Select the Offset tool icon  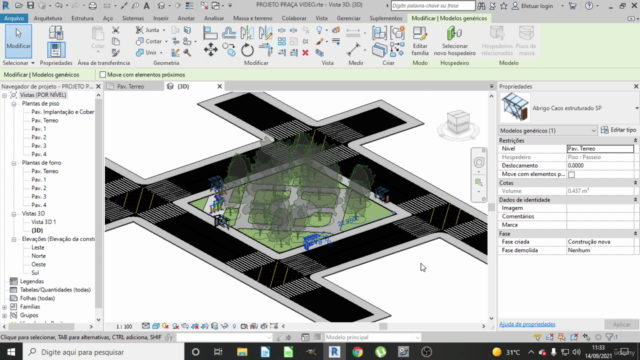(229, 33)
